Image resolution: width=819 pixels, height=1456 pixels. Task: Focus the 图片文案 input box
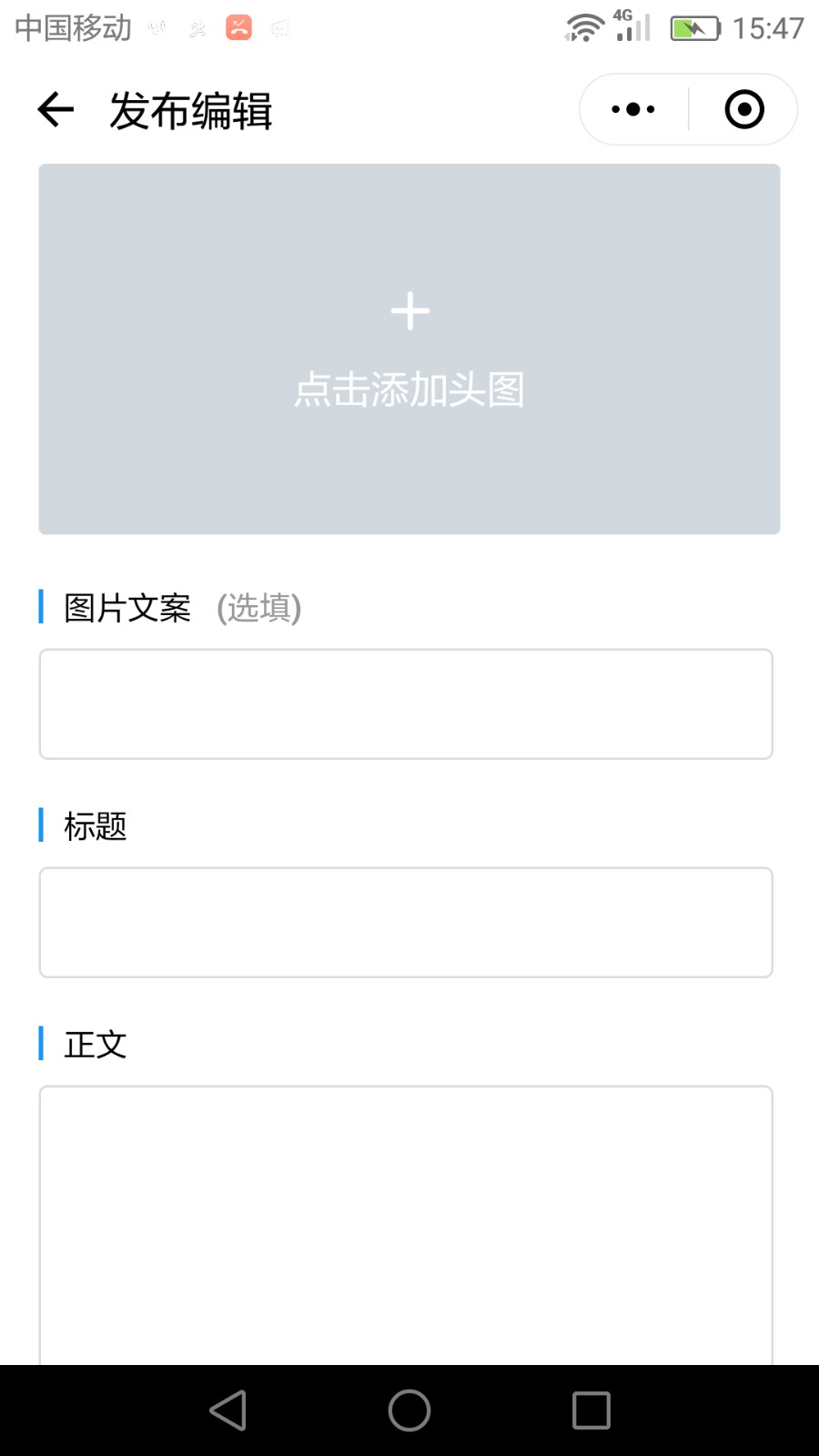pyautogui.click(x=406, y=704)
